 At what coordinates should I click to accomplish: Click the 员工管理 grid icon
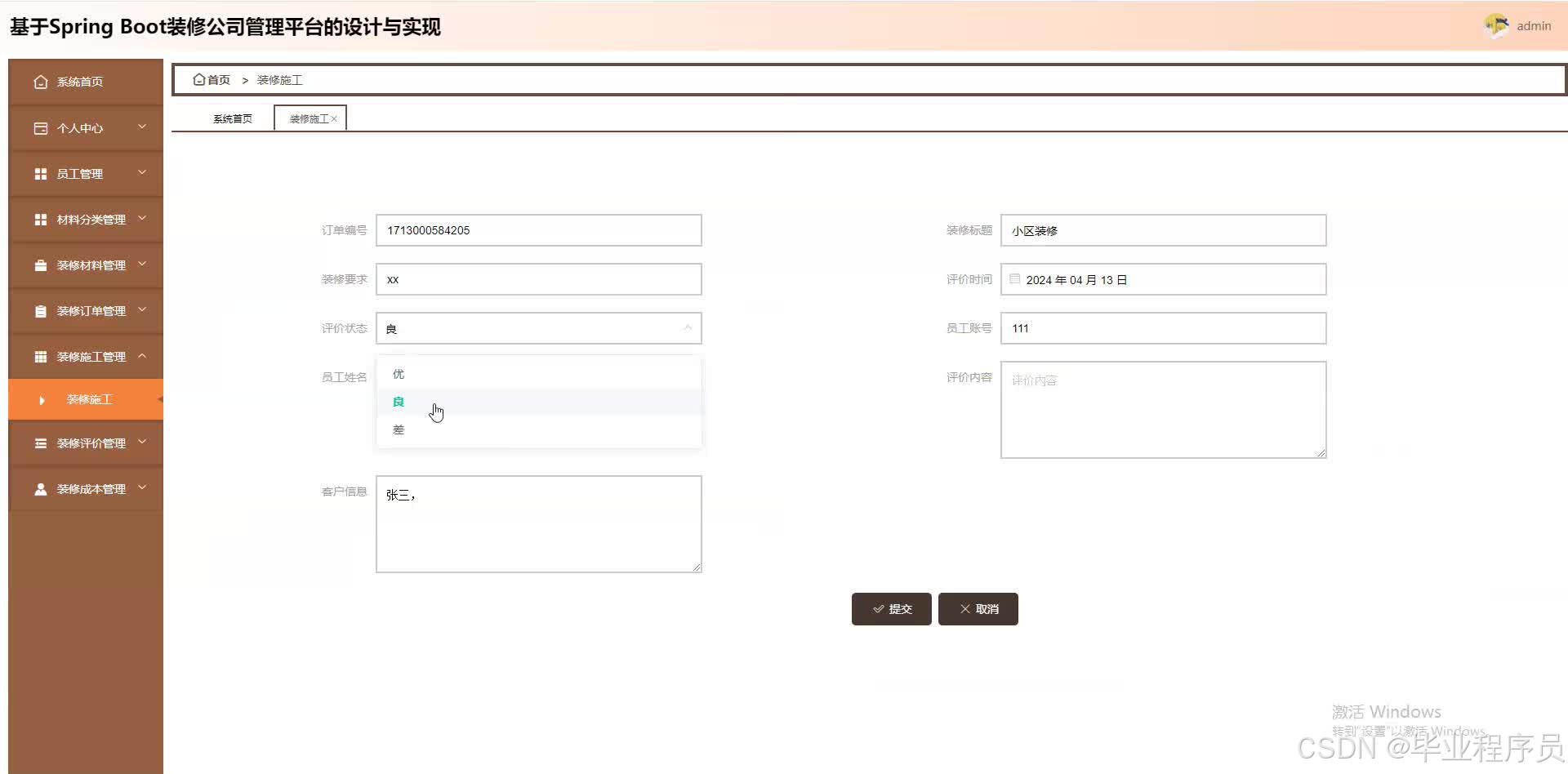point(41,174)
